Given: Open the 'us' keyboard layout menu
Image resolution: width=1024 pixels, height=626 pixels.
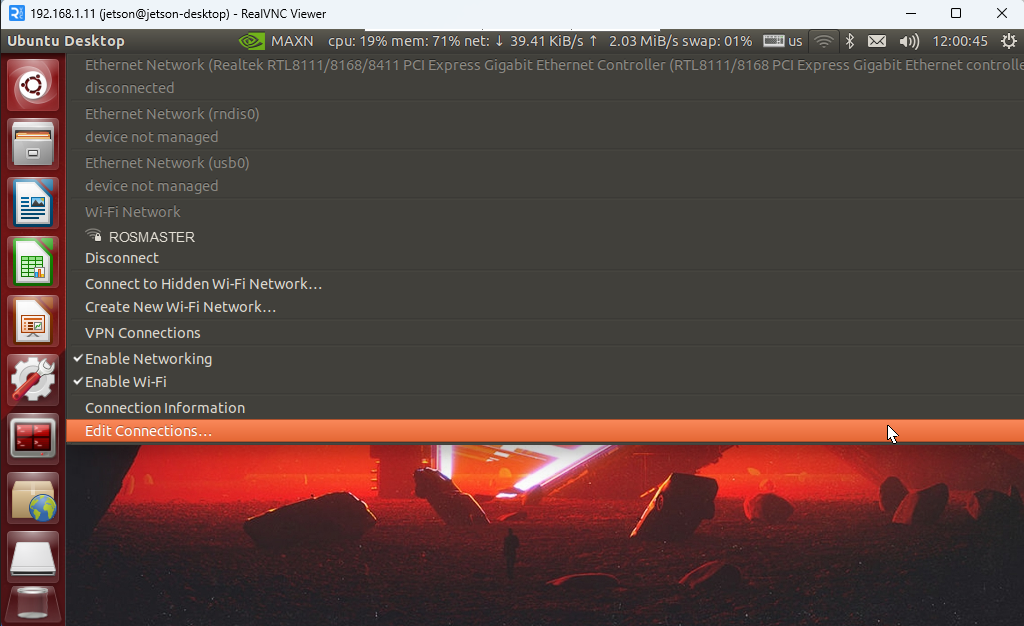Looking at the screenshot, I should pos(783,41).
